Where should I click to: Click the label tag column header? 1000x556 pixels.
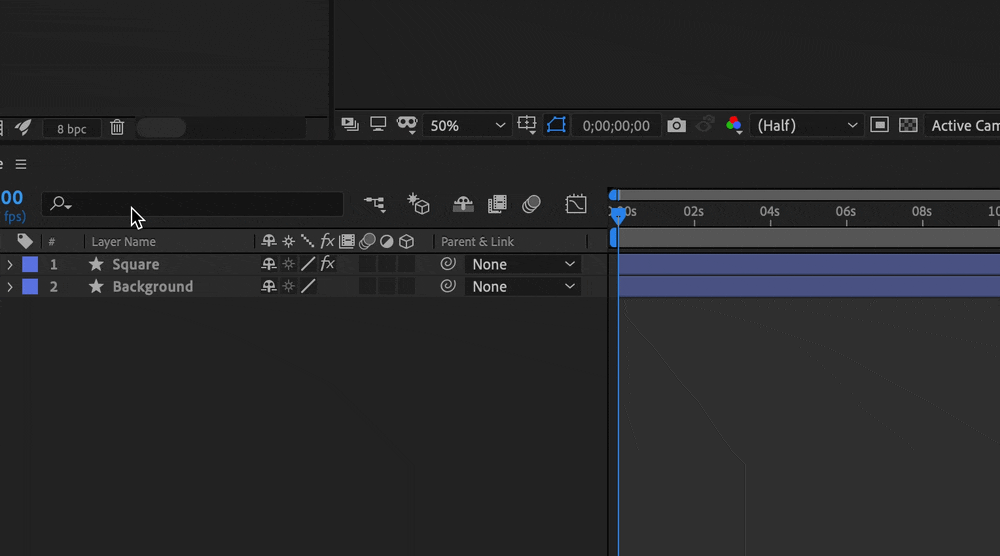[x=25, y=241]
